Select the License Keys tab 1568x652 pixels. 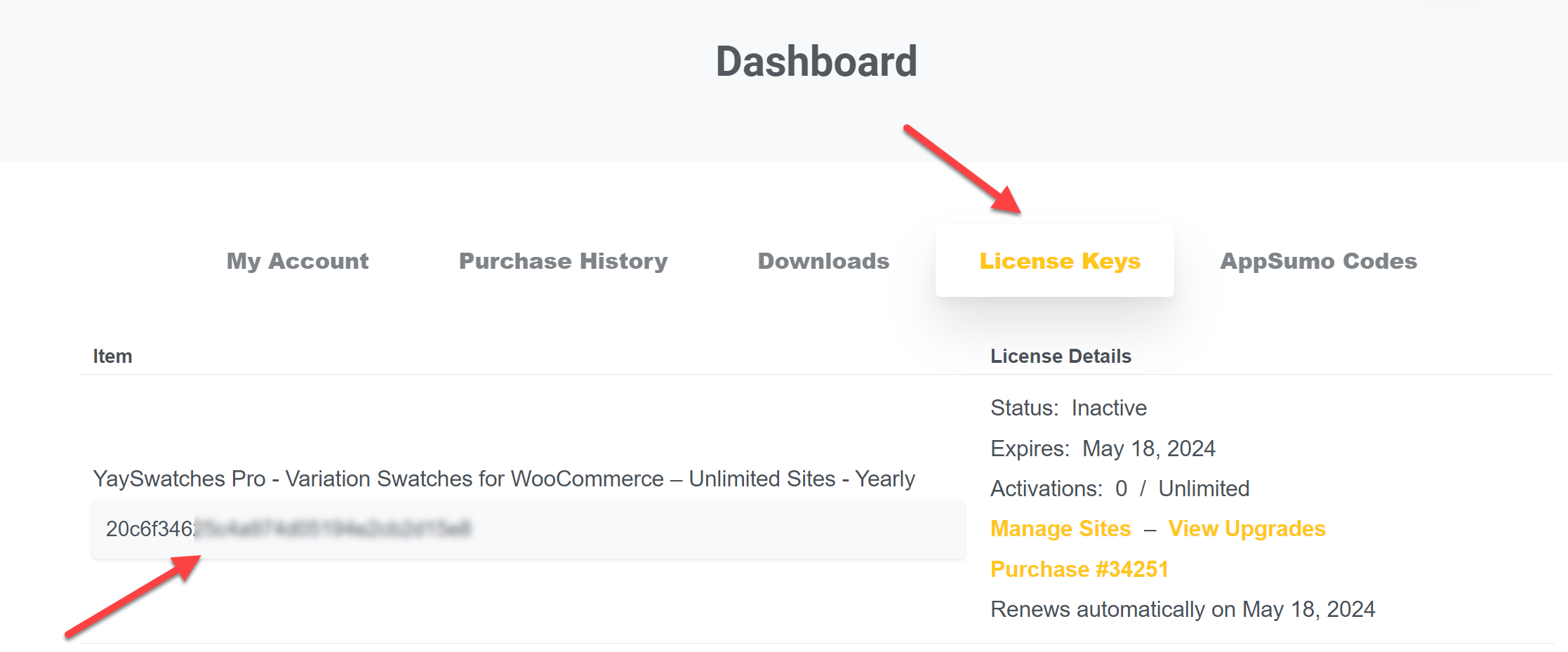point(1059,261)
